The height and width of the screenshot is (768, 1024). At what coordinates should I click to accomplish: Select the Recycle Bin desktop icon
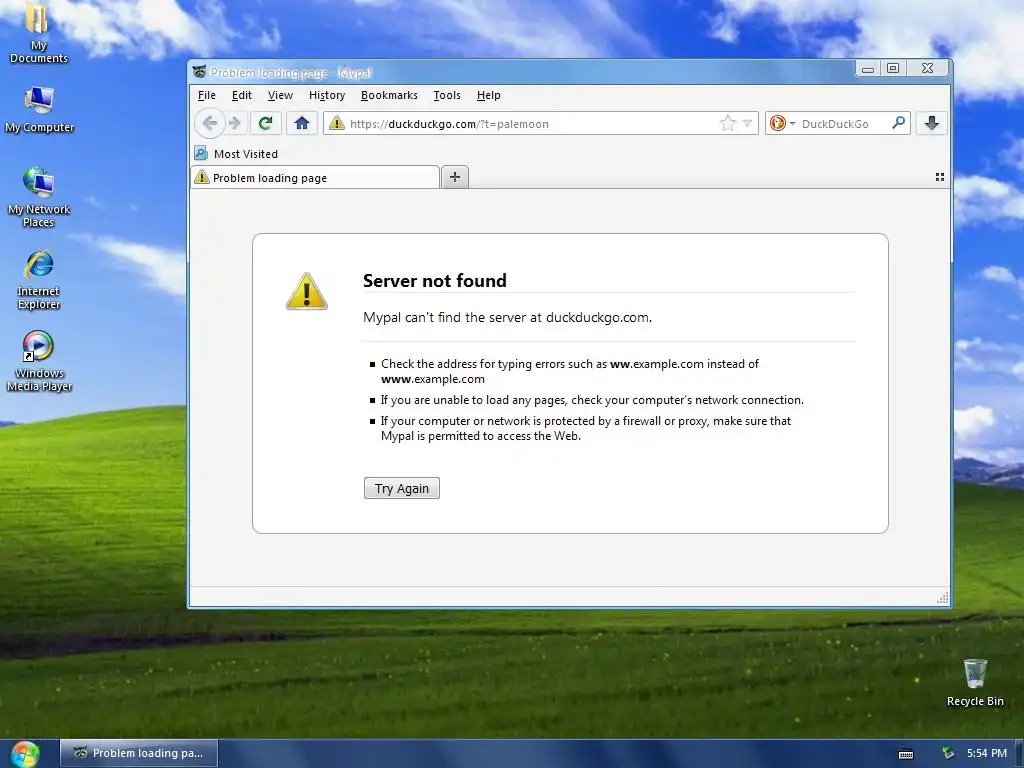click(975, 683)
